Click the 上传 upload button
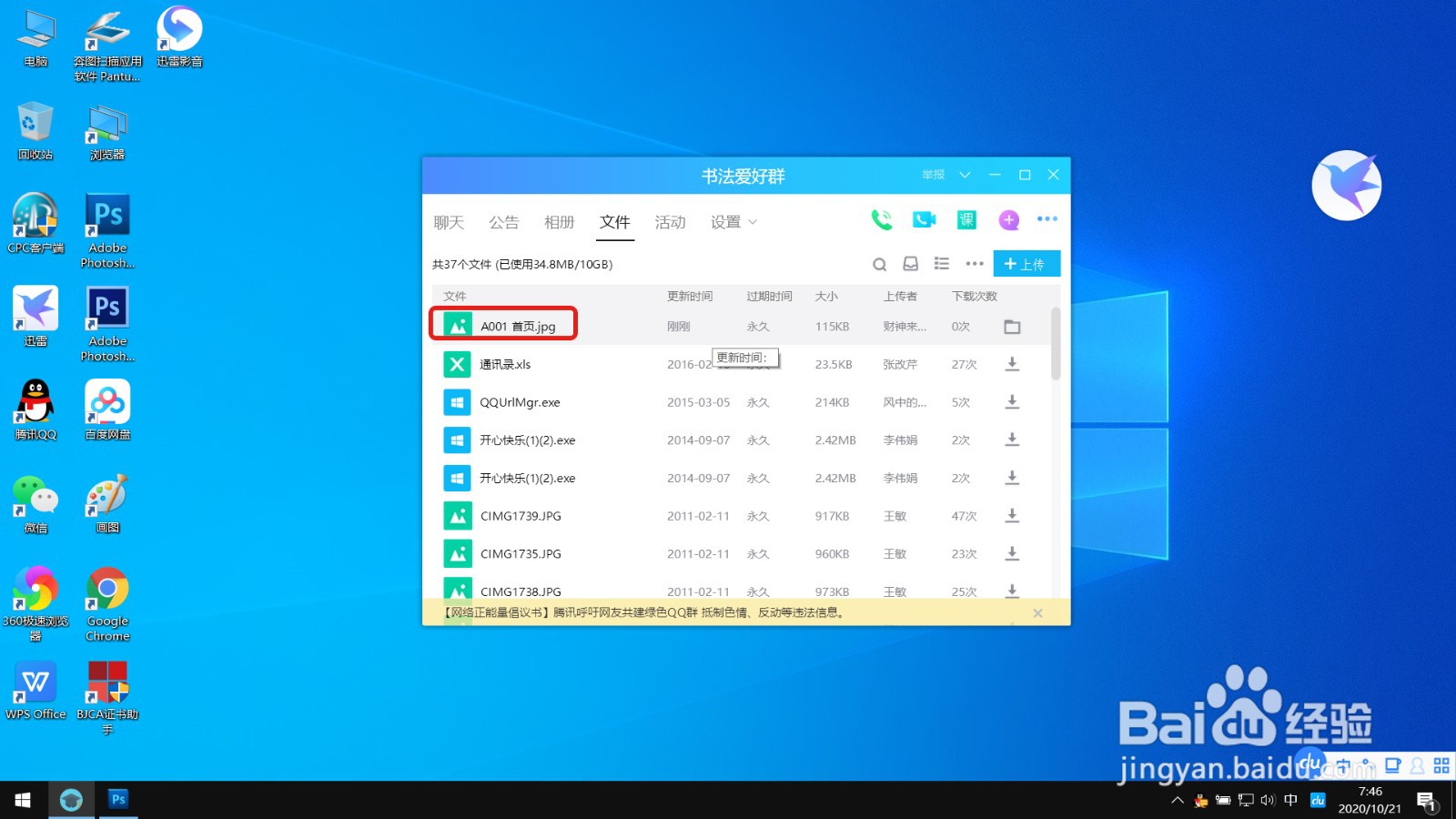1456x819 pixels. [1026, 264]
